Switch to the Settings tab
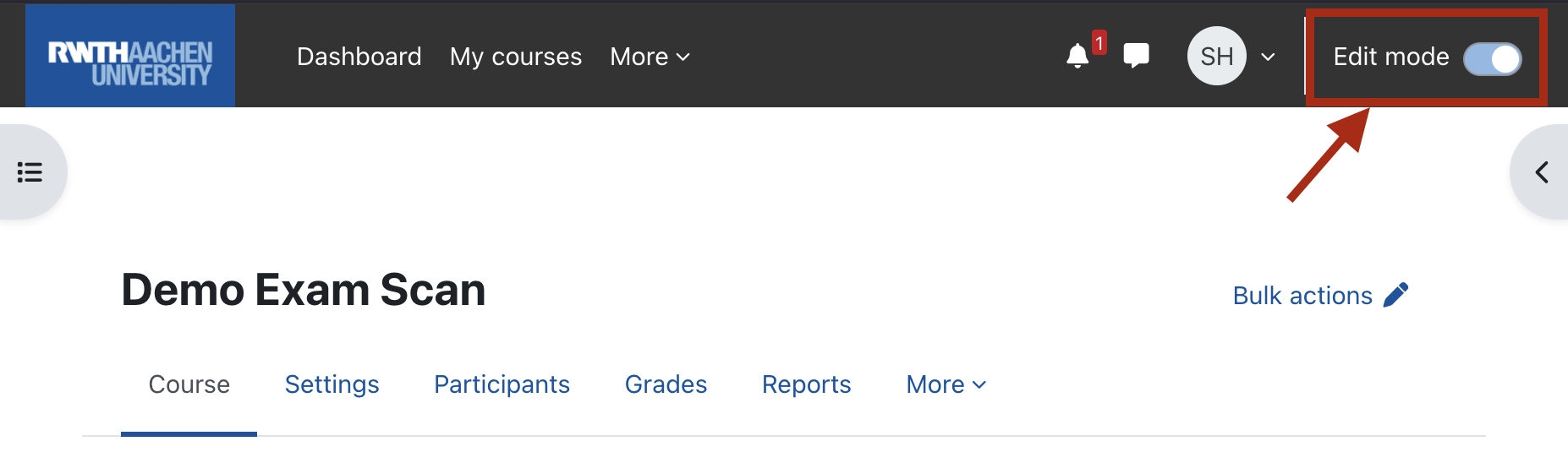 point(332,384)
